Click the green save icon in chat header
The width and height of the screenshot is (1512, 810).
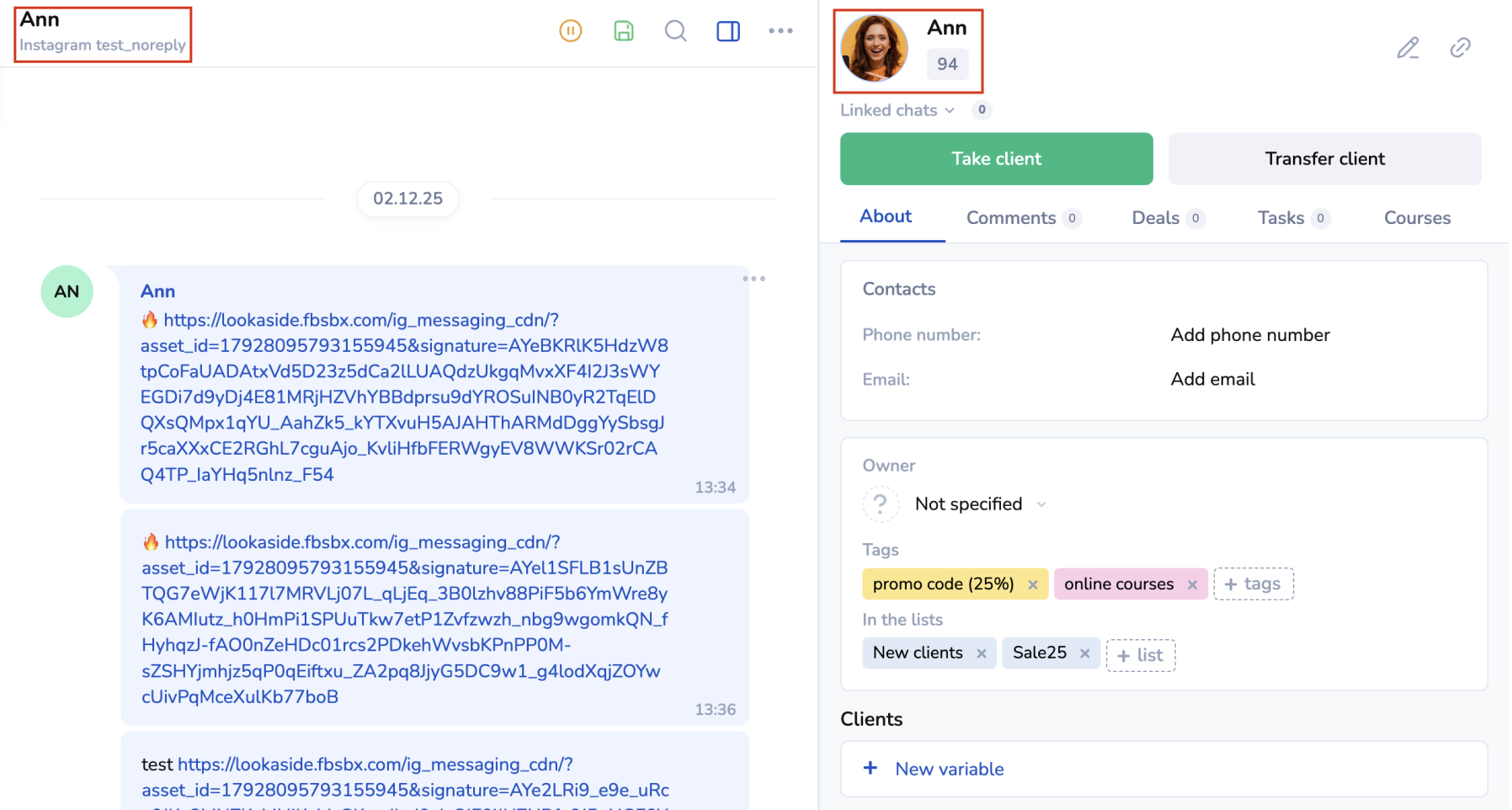tap(623, 31)
